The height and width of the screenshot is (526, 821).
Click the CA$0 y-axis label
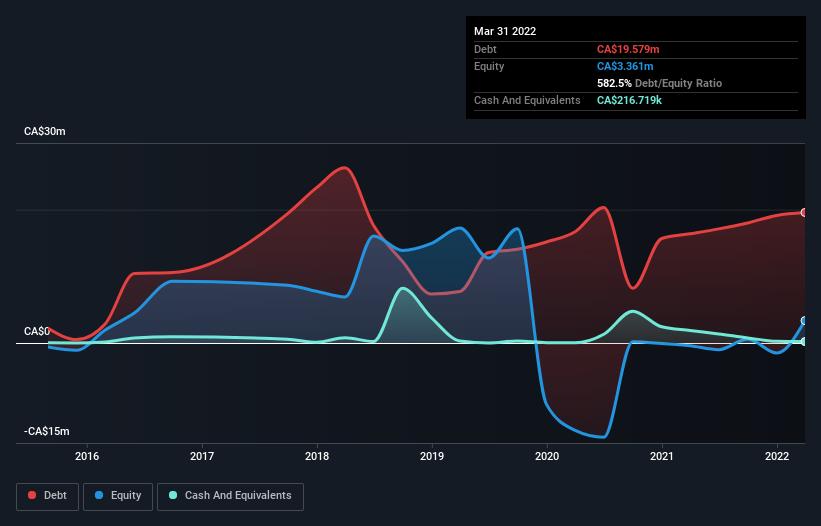[x=37, y=331]
